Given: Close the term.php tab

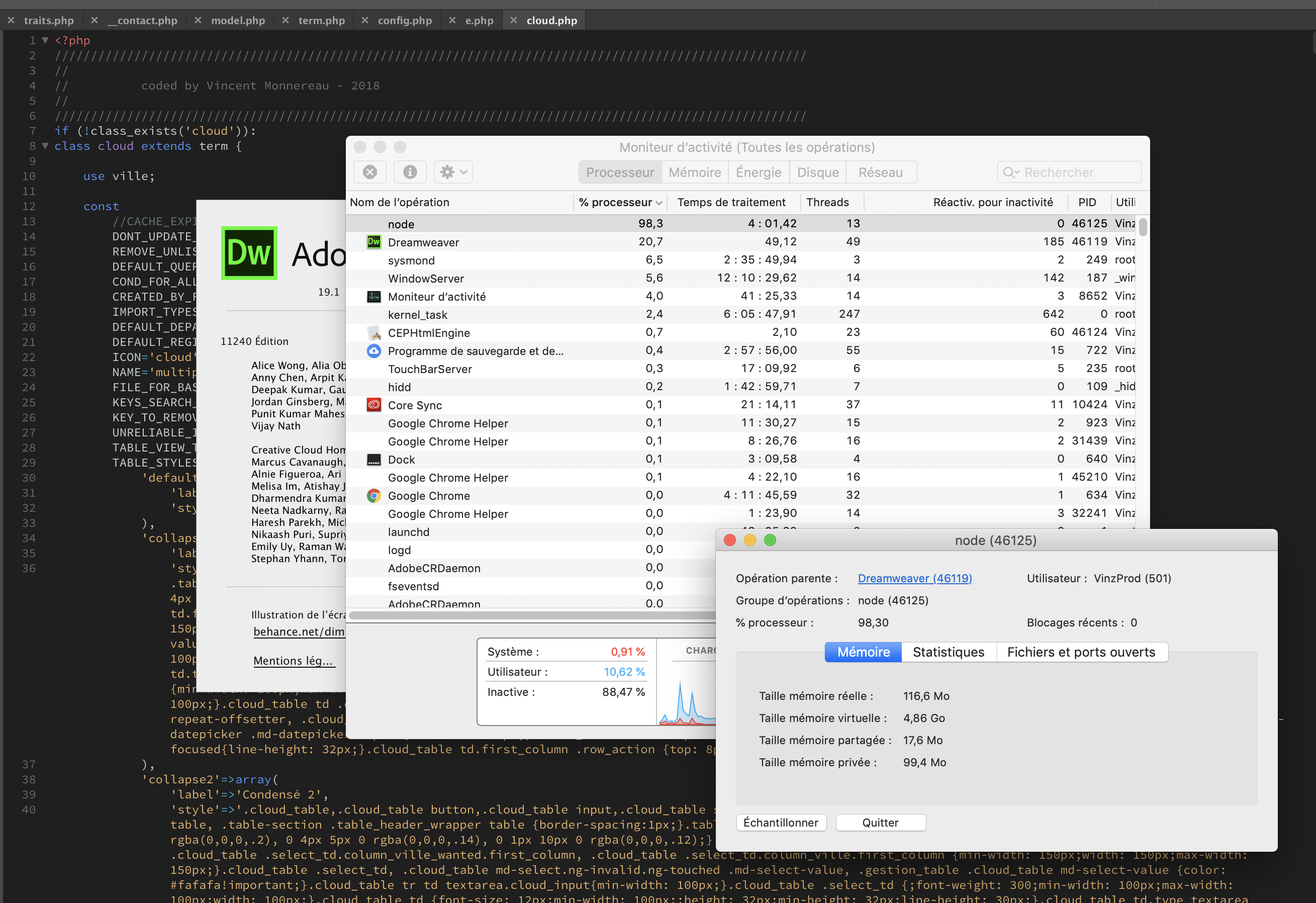Looking at the screenshot, I should click(286, 21).
